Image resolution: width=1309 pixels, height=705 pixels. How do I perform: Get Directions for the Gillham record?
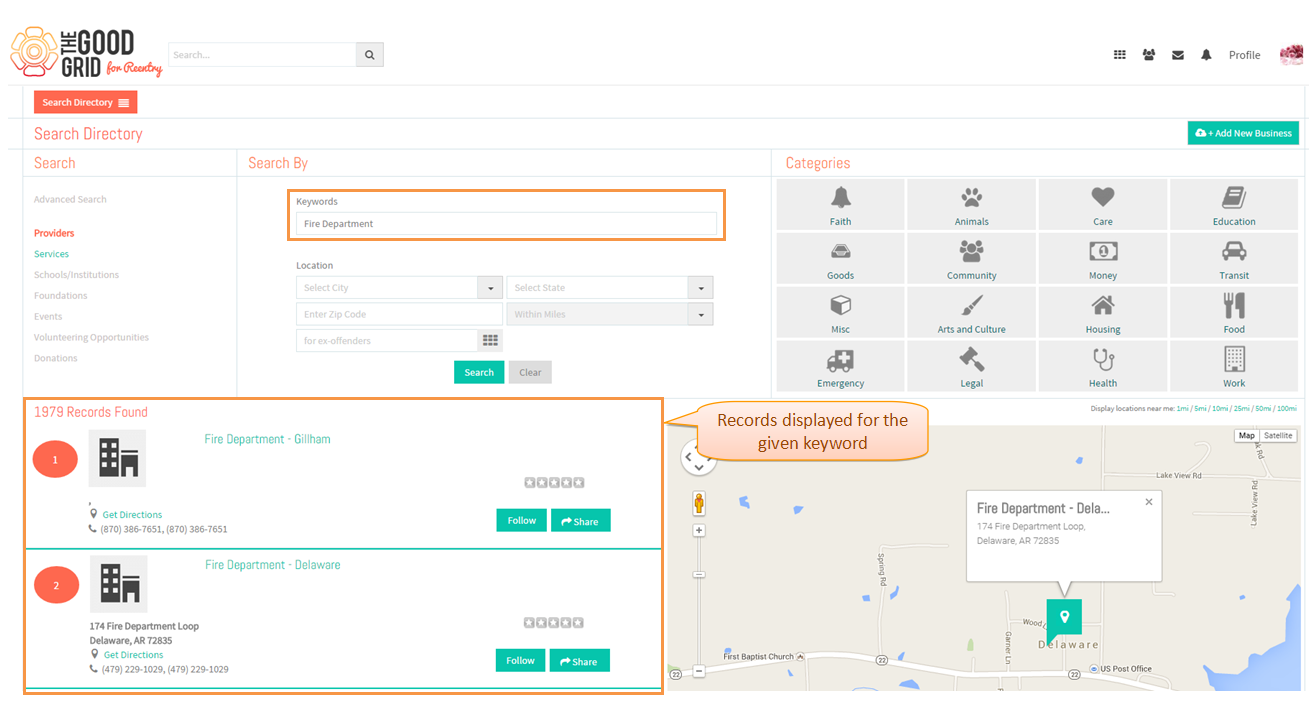tap(132, 515)
